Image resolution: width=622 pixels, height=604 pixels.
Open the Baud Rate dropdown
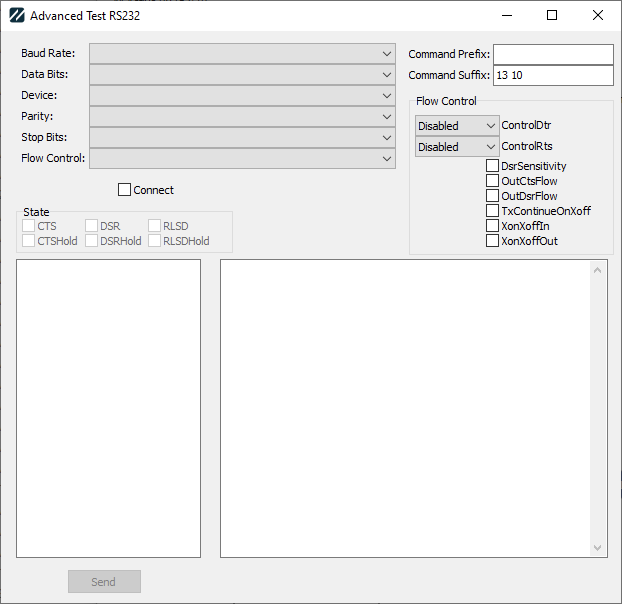[x=242, y=53]
